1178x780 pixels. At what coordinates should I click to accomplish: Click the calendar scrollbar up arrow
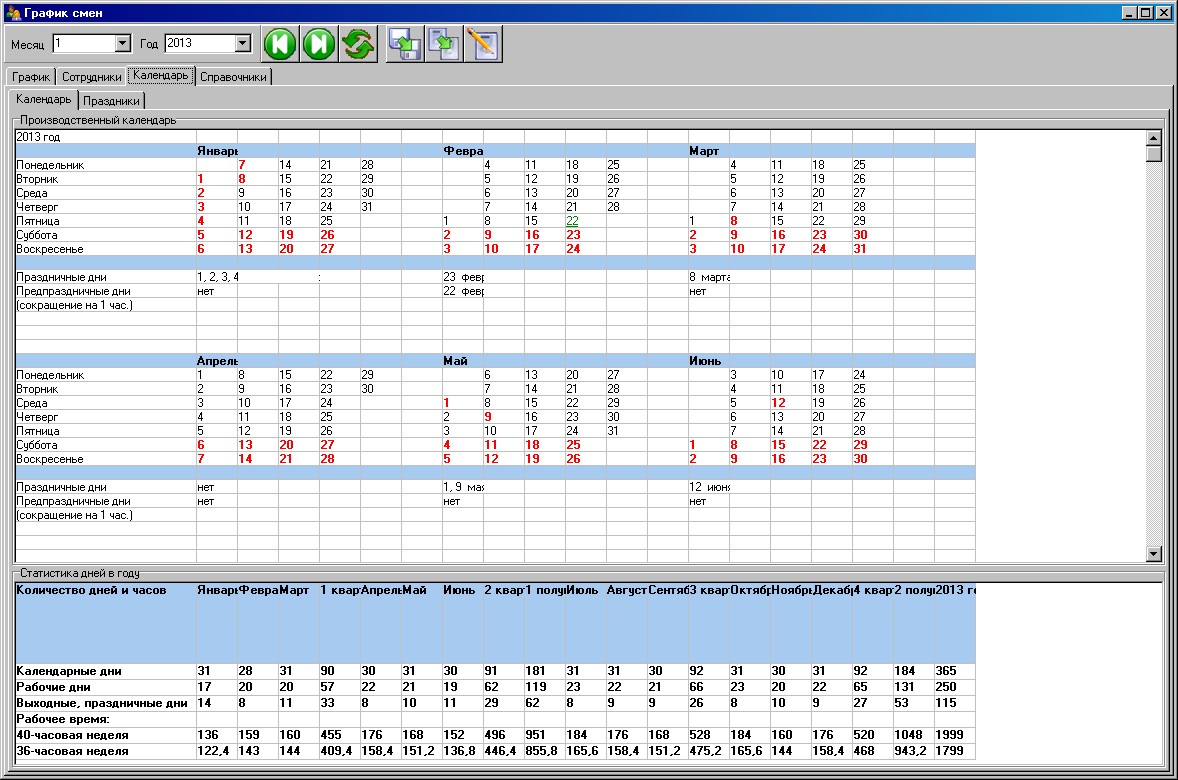[1154, 138]
